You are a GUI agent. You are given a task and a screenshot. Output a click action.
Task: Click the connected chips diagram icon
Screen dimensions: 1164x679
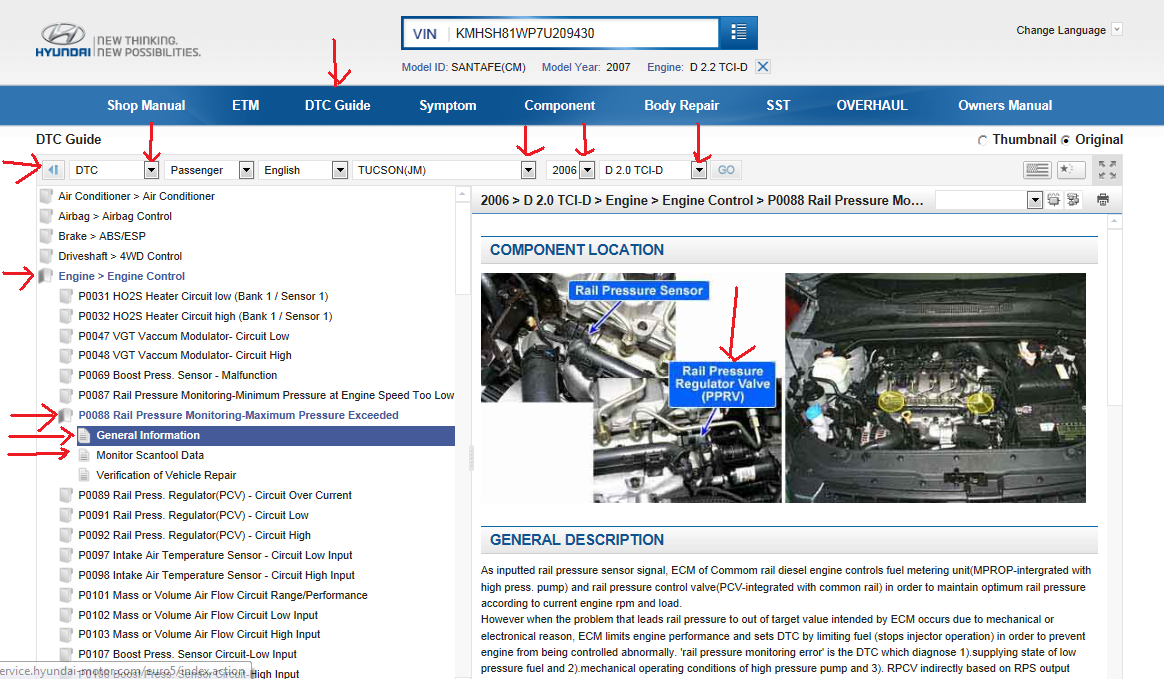(x=1073, y=200)
